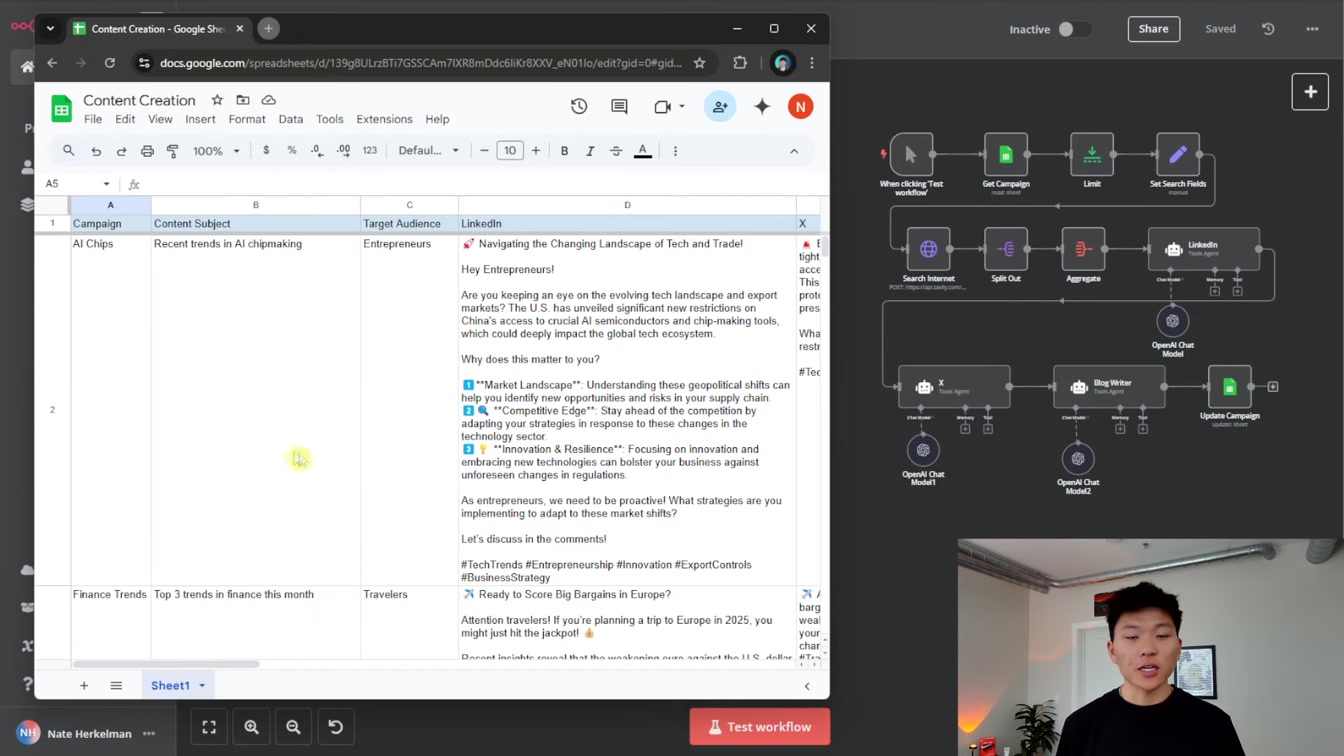Screen dimensions: 1344x756
Task: Zoom out on the n8n canvas
Action: 293,727
